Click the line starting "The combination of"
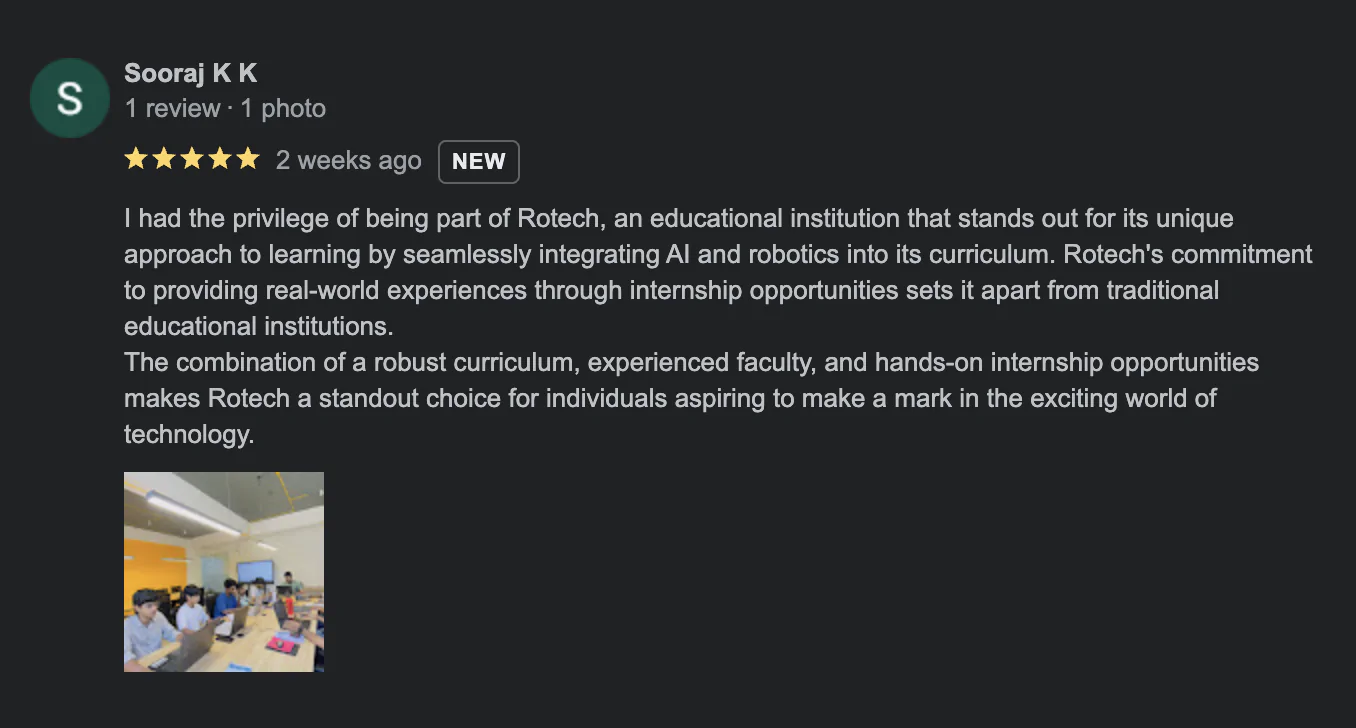The height and width of the screenshot is (728, 1356). [x=691, y=362]
